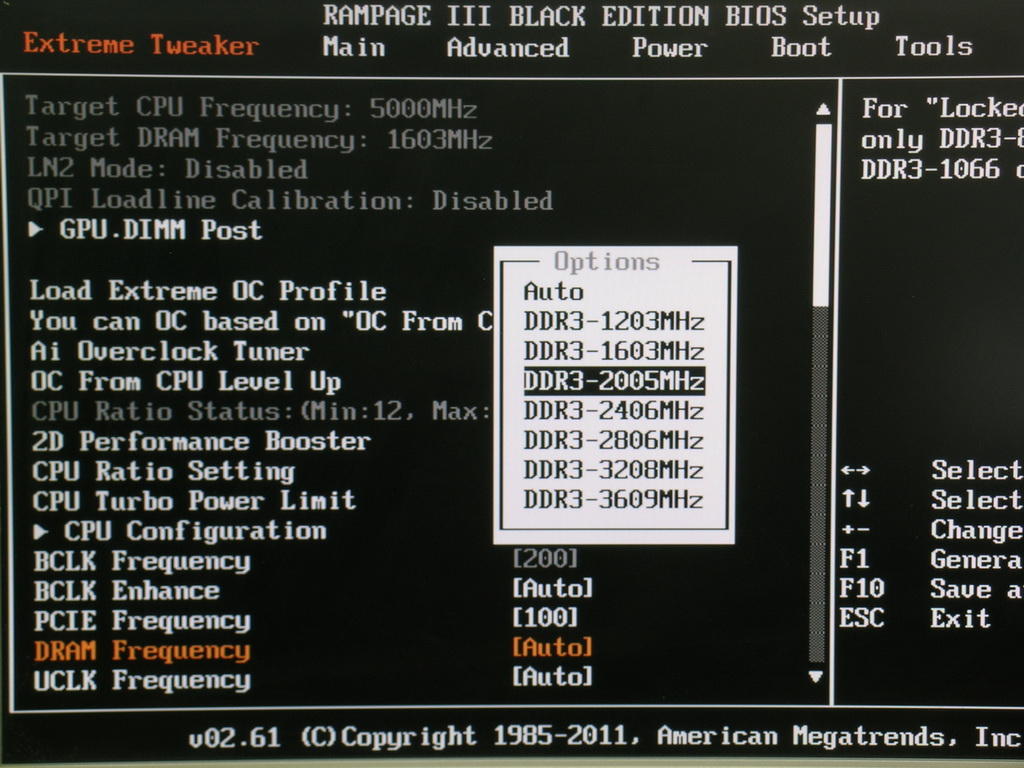Click the F1 help key hint
The image size is (1024, 768).
coord(854,559)
